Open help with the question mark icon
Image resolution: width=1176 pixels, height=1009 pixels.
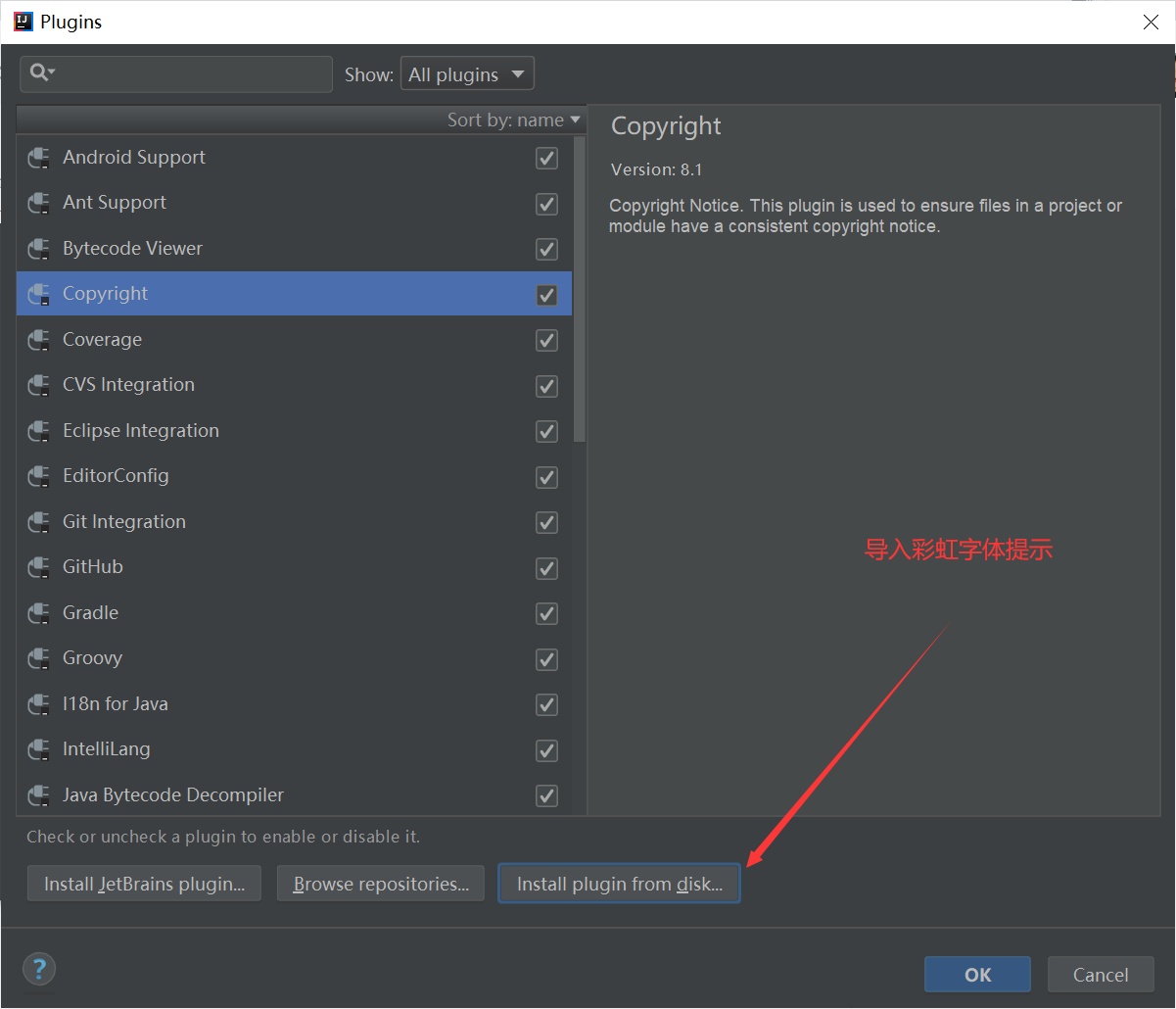[x=39, y=970]
